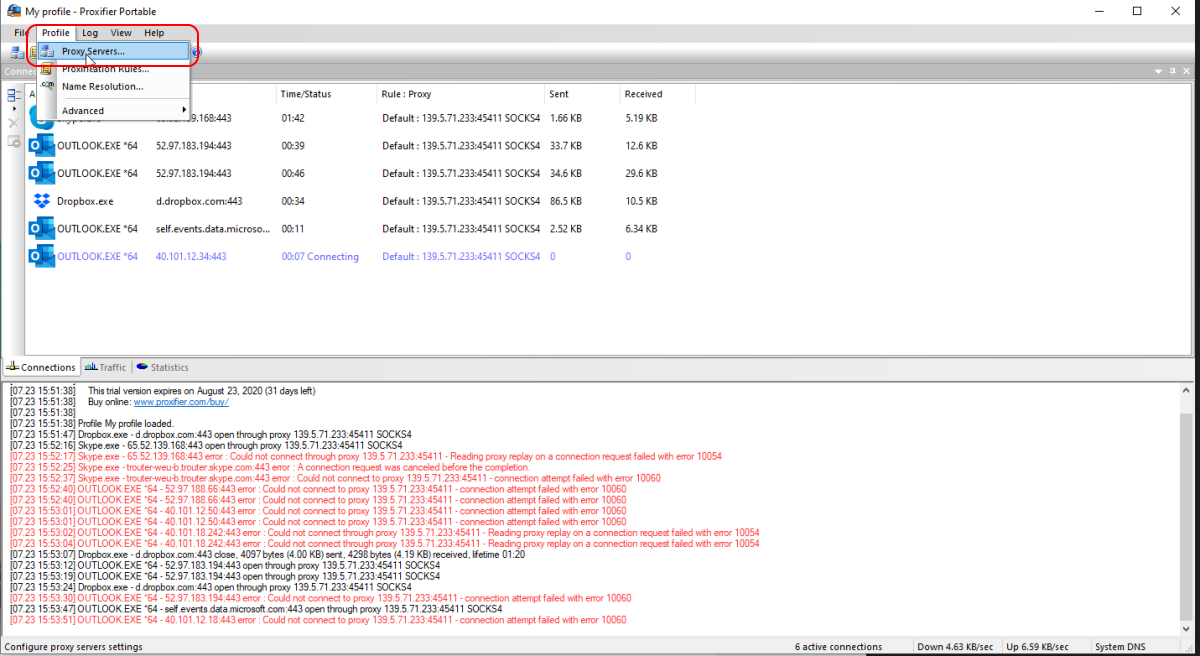Click the 86.5 KB sent value

pyautogui.click(x=567, y=201)
